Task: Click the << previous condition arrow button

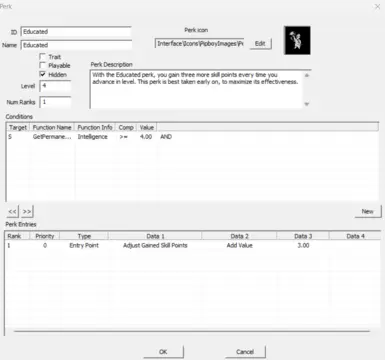Action: pos(12,212)
